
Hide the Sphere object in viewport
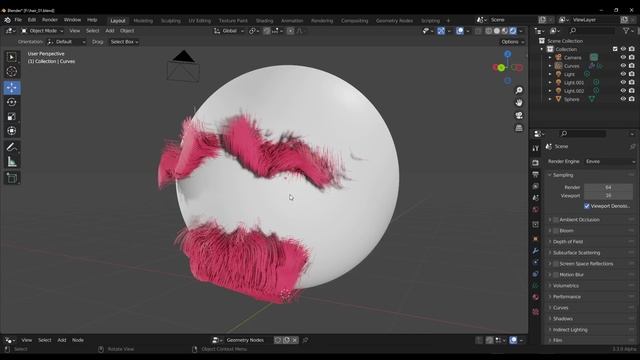click(623, 99)
